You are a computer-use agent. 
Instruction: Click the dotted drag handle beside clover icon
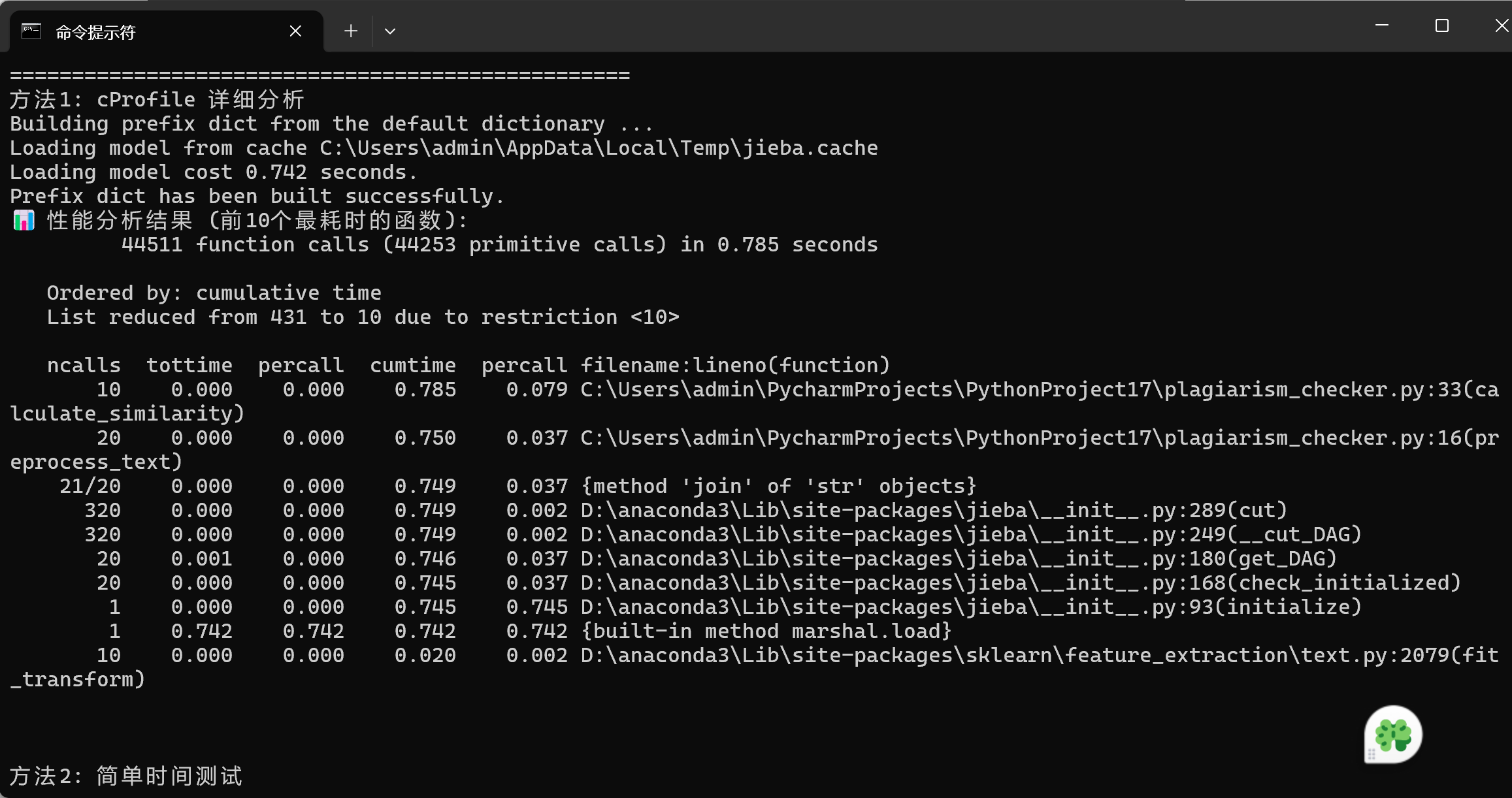click(x=1372, y=754)
